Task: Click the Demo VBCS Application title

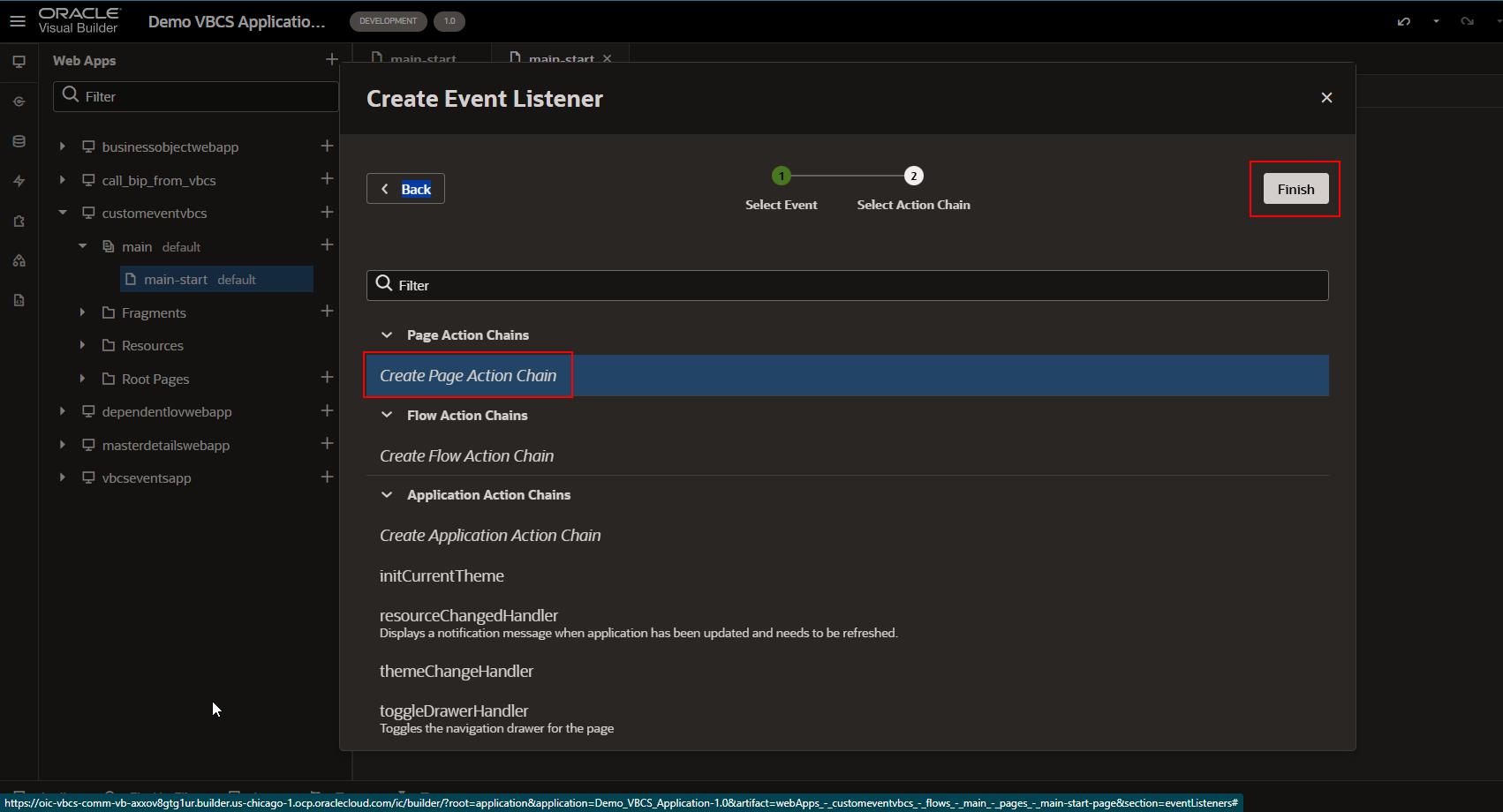Action: [x=237, y=21]
